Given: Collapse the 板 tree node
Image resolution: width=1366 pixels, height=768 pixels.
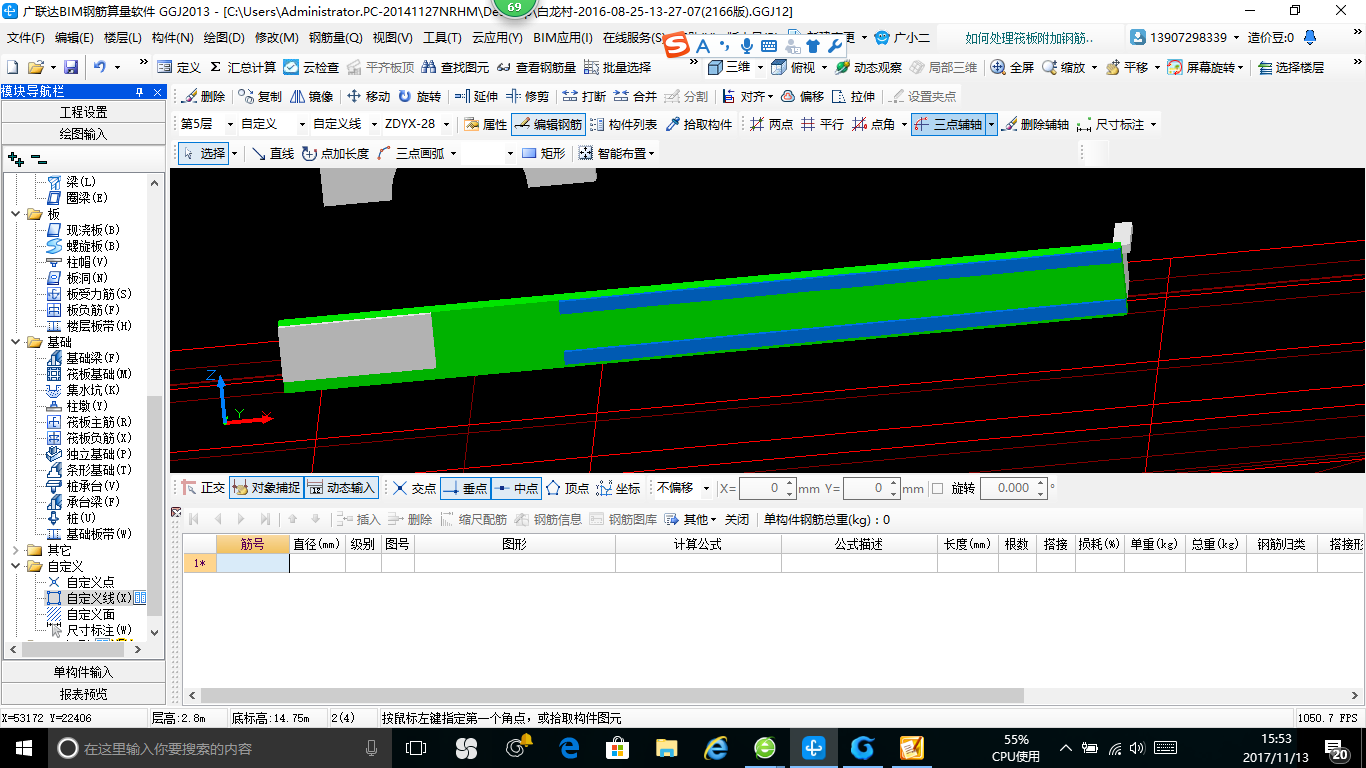Looking at the screenshot, I should [x=16, y=214].
